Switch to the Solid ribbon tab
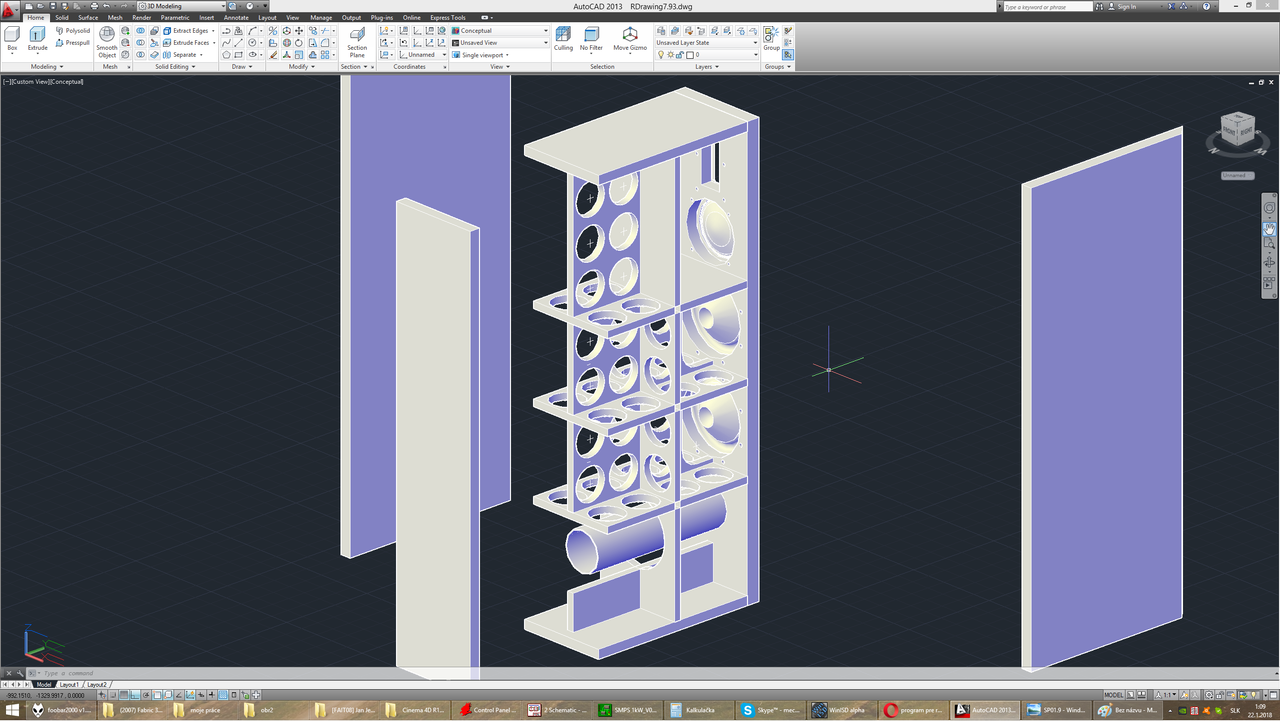This screenshot has width=1280, height=721. coord(62,18)
